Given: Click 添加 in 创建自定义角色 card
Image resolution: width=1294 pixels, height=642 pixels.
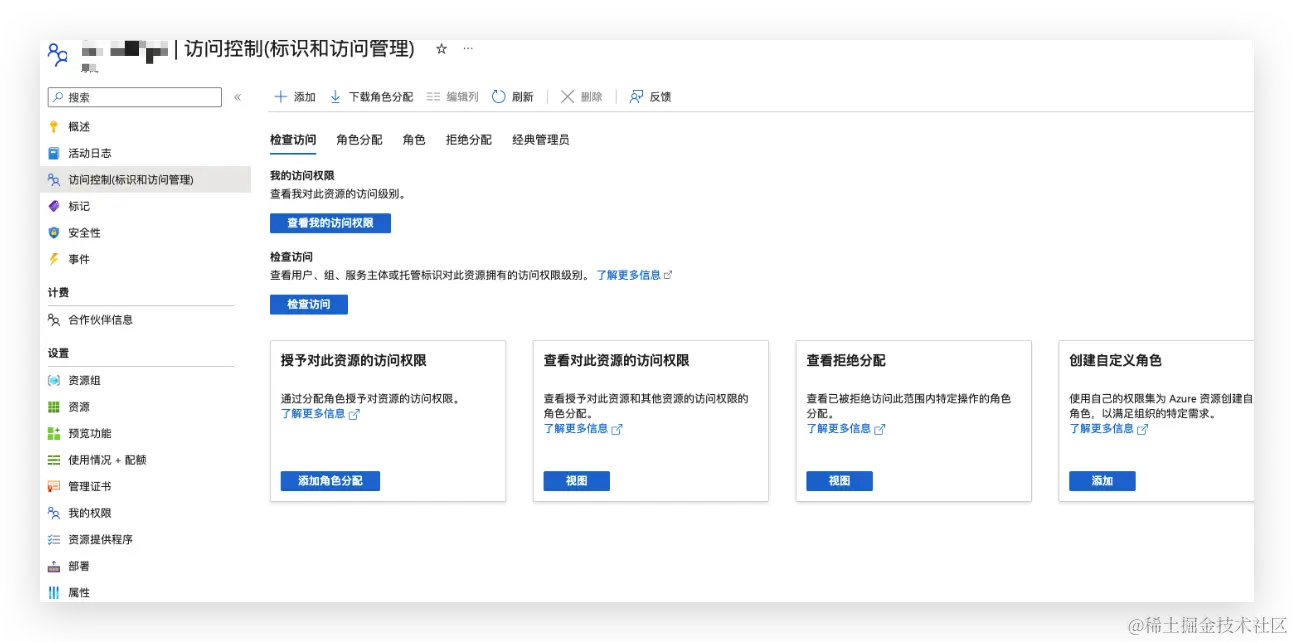Looking at the screenshot, I should (1102, 481).
